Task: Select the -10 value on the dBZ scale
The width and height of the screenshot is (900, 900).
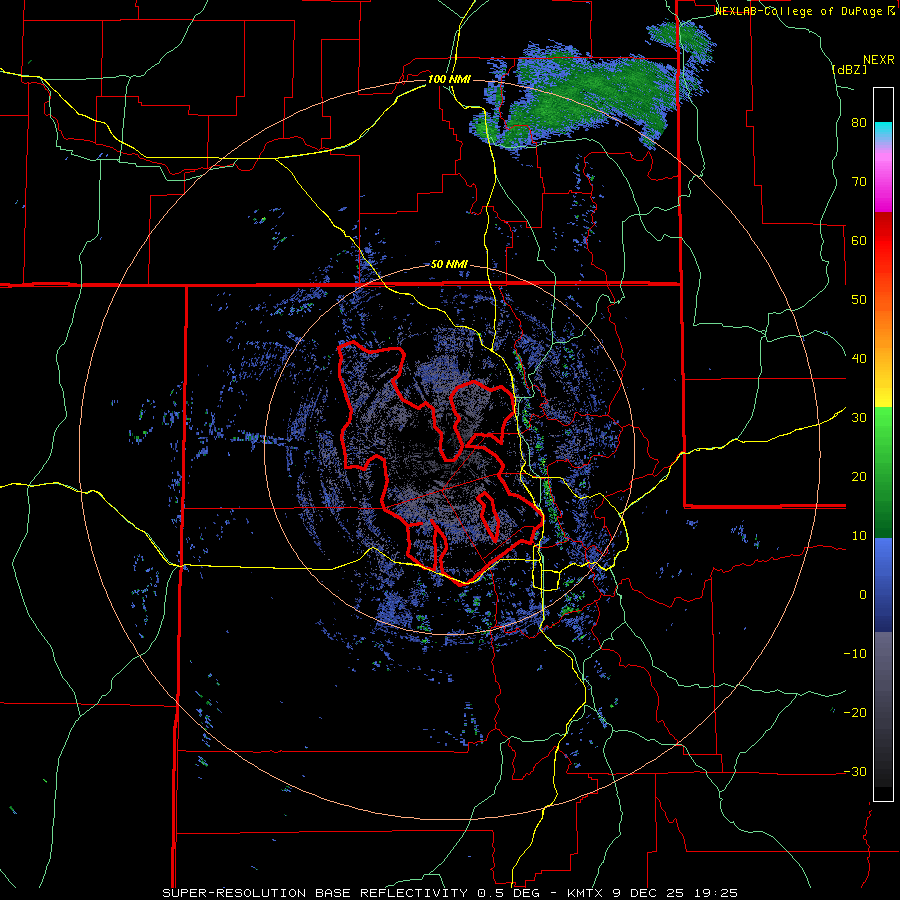Action: 855,653
